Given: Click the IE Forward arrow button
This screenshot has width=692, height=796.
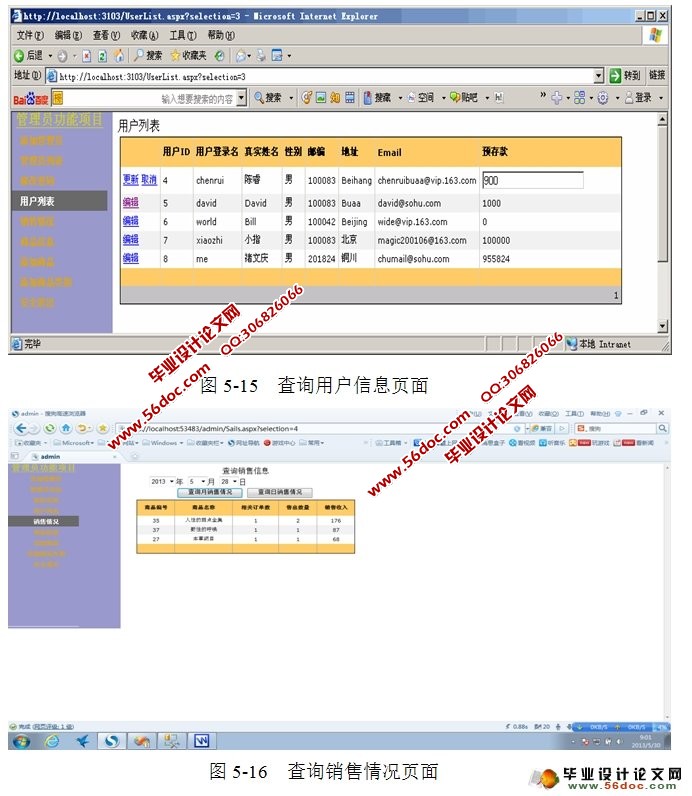Looking at the screenshot, I should click(x=62, y=56).
